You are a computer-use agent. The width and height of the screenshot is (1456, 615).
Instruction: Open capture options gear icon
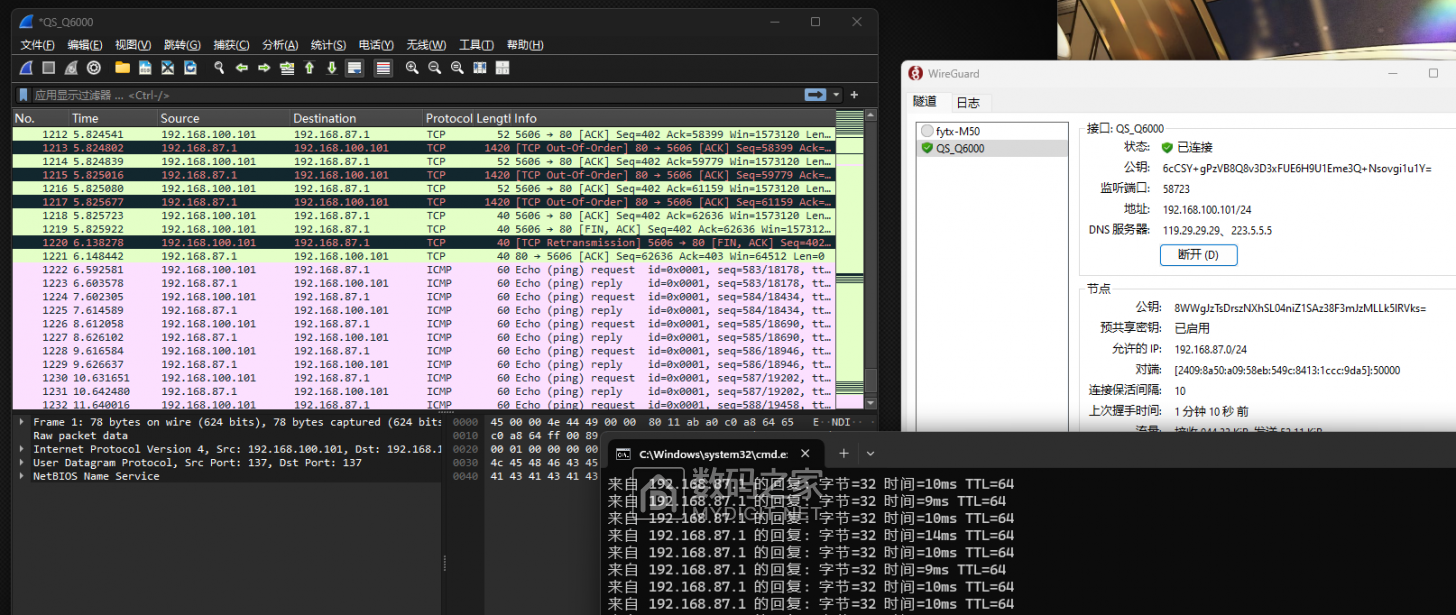[x=94, y=68]
